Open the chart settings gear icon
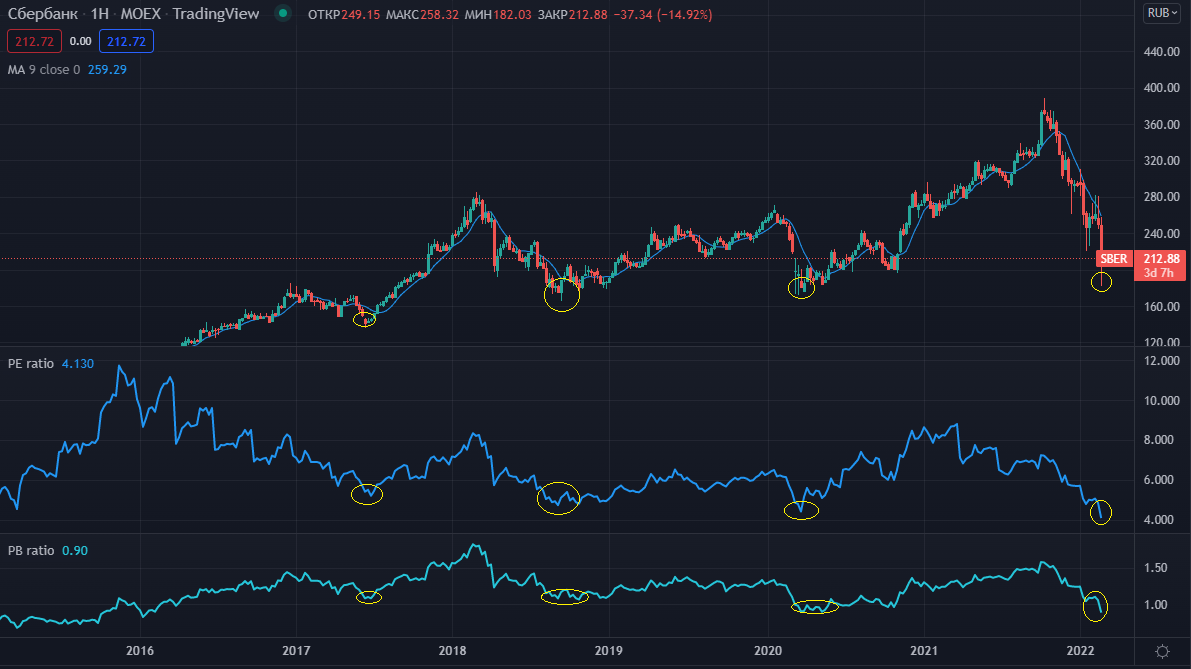The height and width of the screenshot is (669, 1191). pyautogui.click(x=1162, y=652)
